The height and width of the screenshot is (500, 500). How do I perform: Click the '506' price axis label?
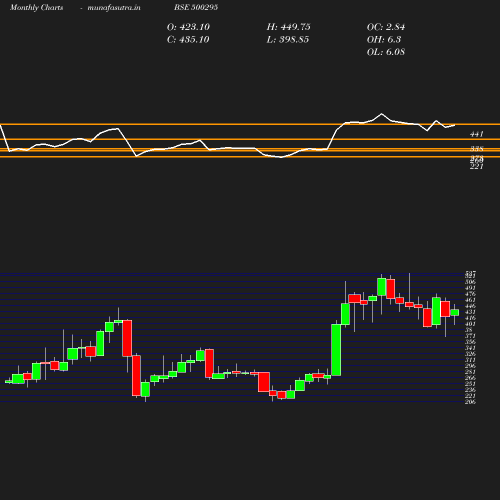[x=470, y=282]
